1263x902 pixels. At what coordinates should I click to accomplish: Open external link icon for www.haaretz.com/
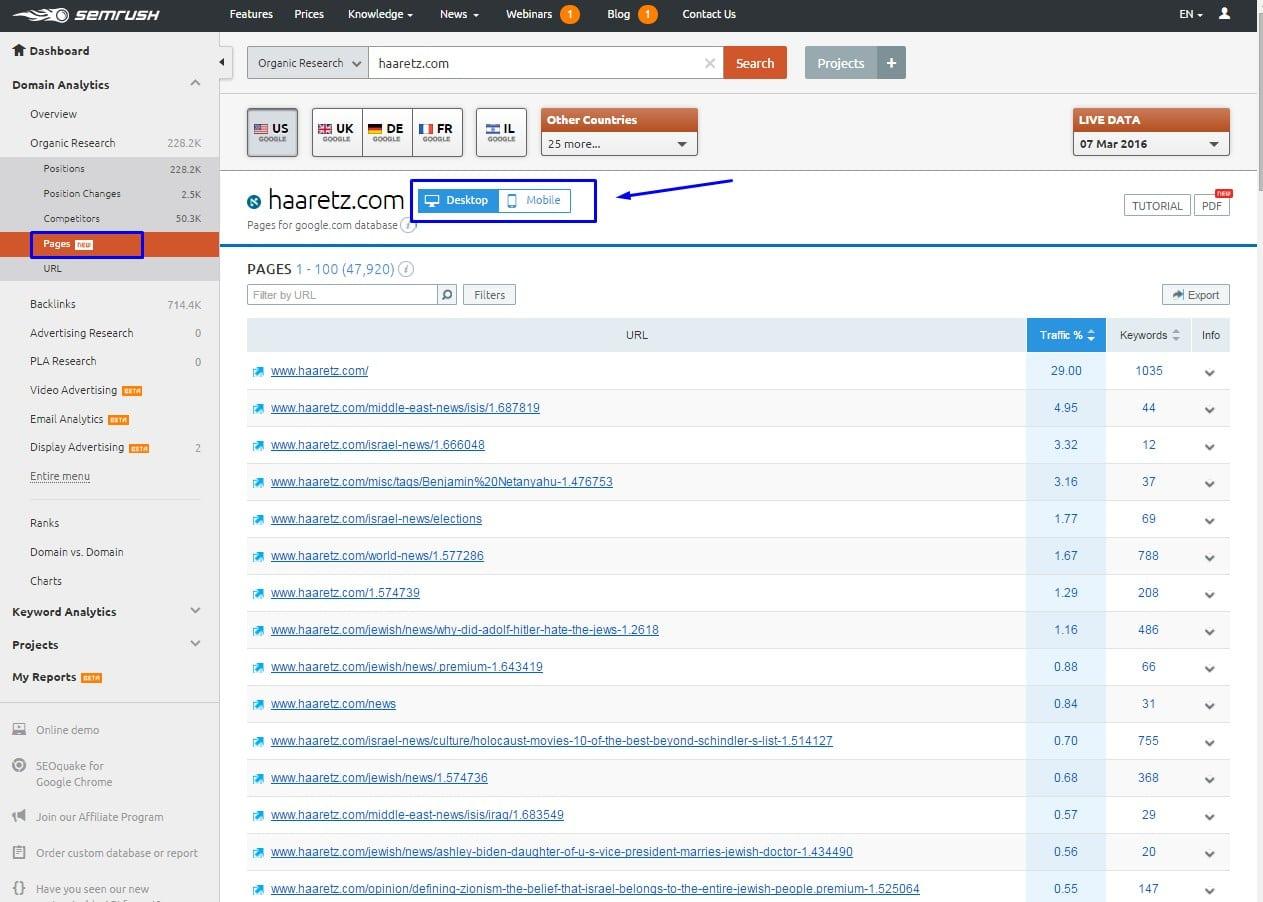click(x=258, y=371)
